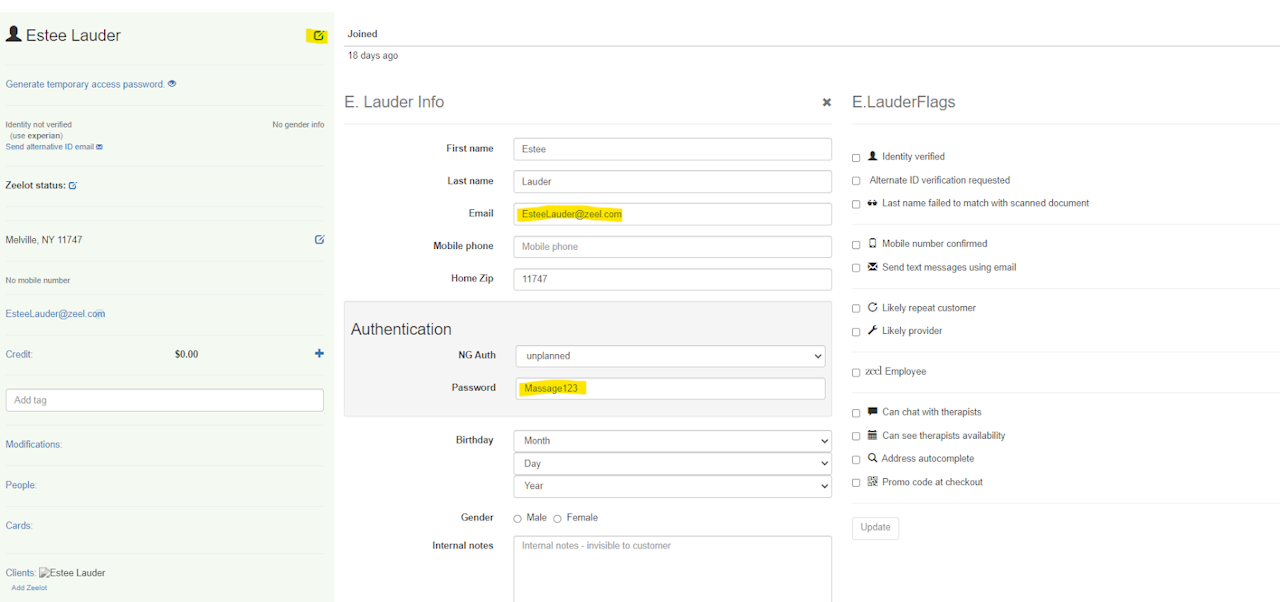
Task: Toggle Address autocomplete checkbox
Action: point(856,460)
